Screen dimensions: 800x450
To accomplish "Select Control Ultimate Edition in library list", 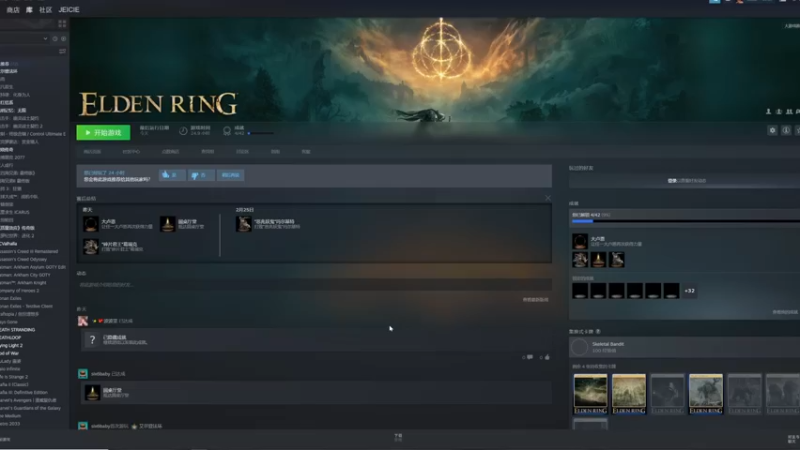I will click(33, 134).
